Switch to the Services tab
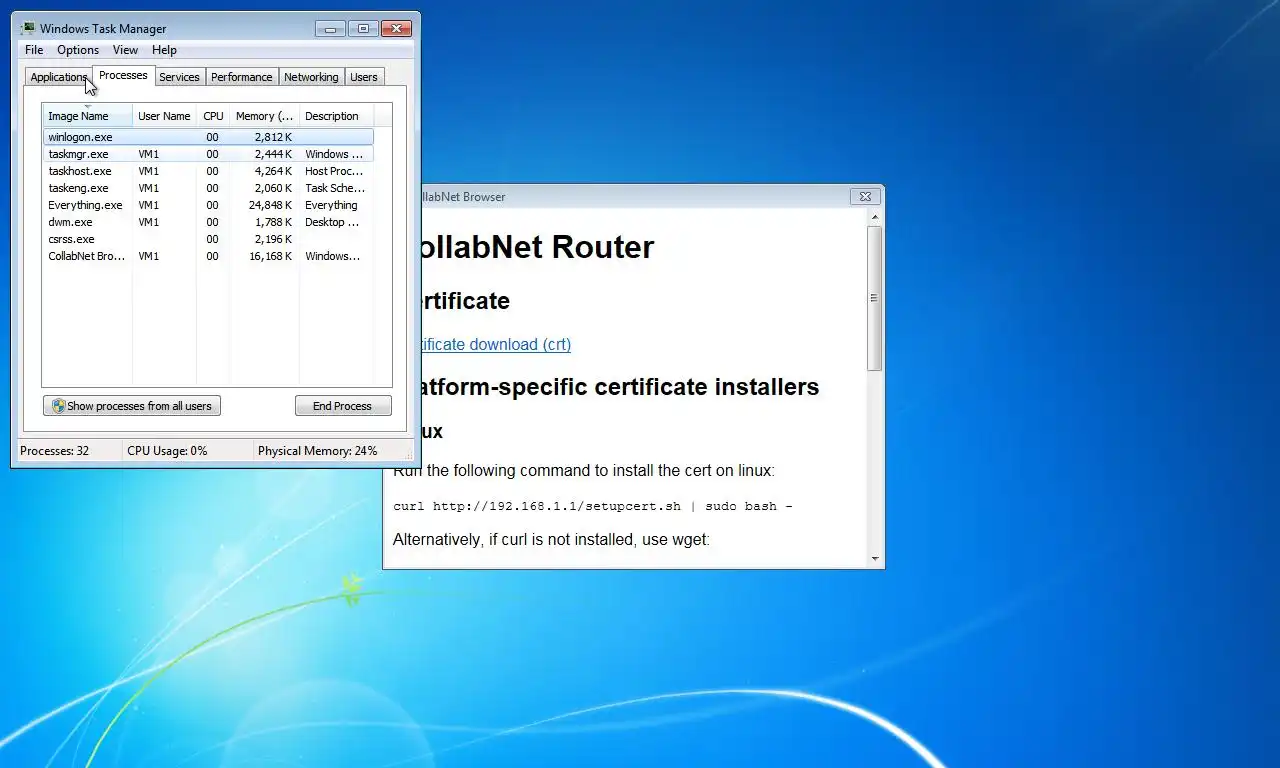This screenshot has height=768, width=1280. (x=179, y=77)
